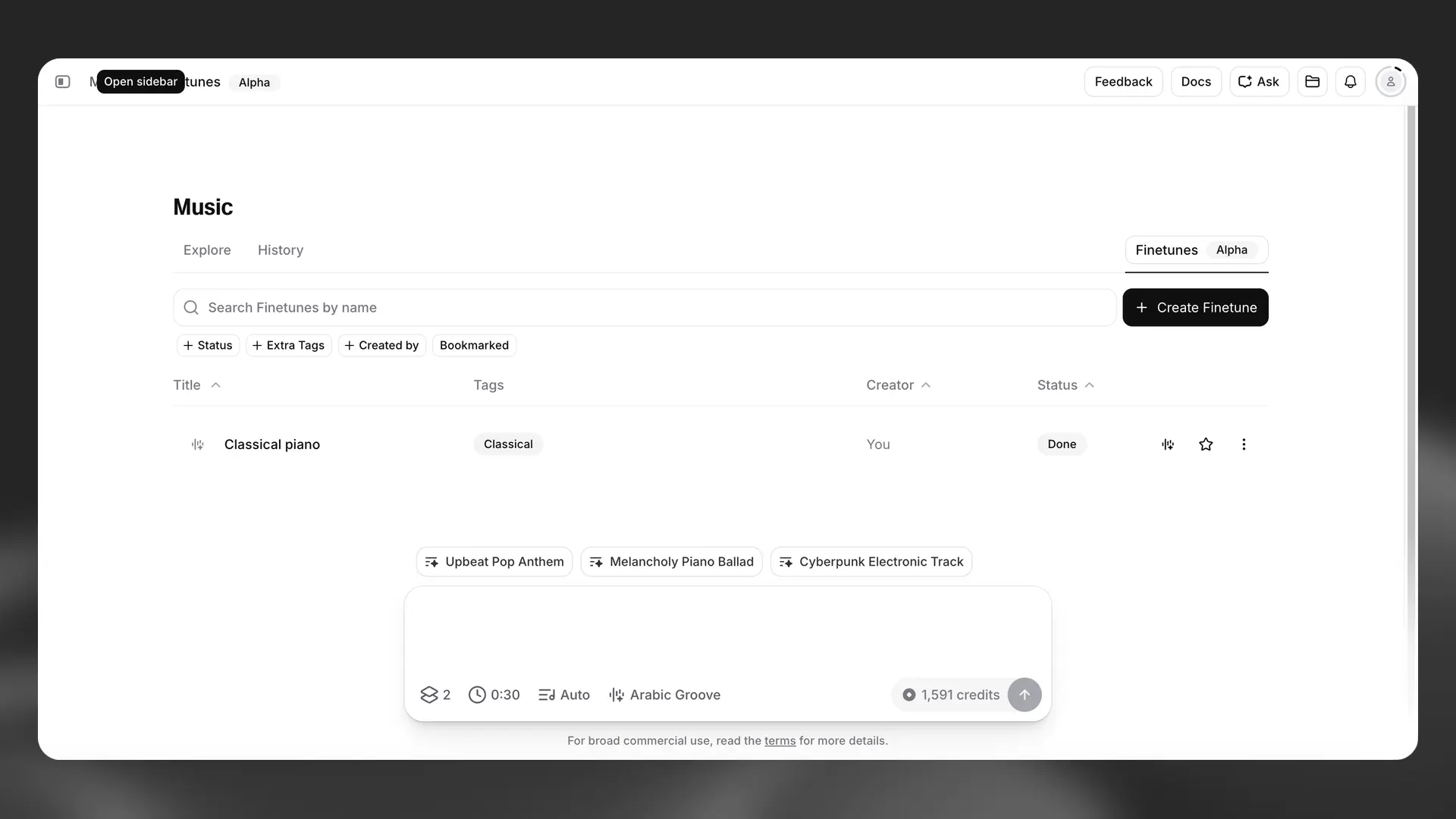Viewport: 1456px width, 819px height.
Task: Open the 0:30 duration selector
Action: 494,695
